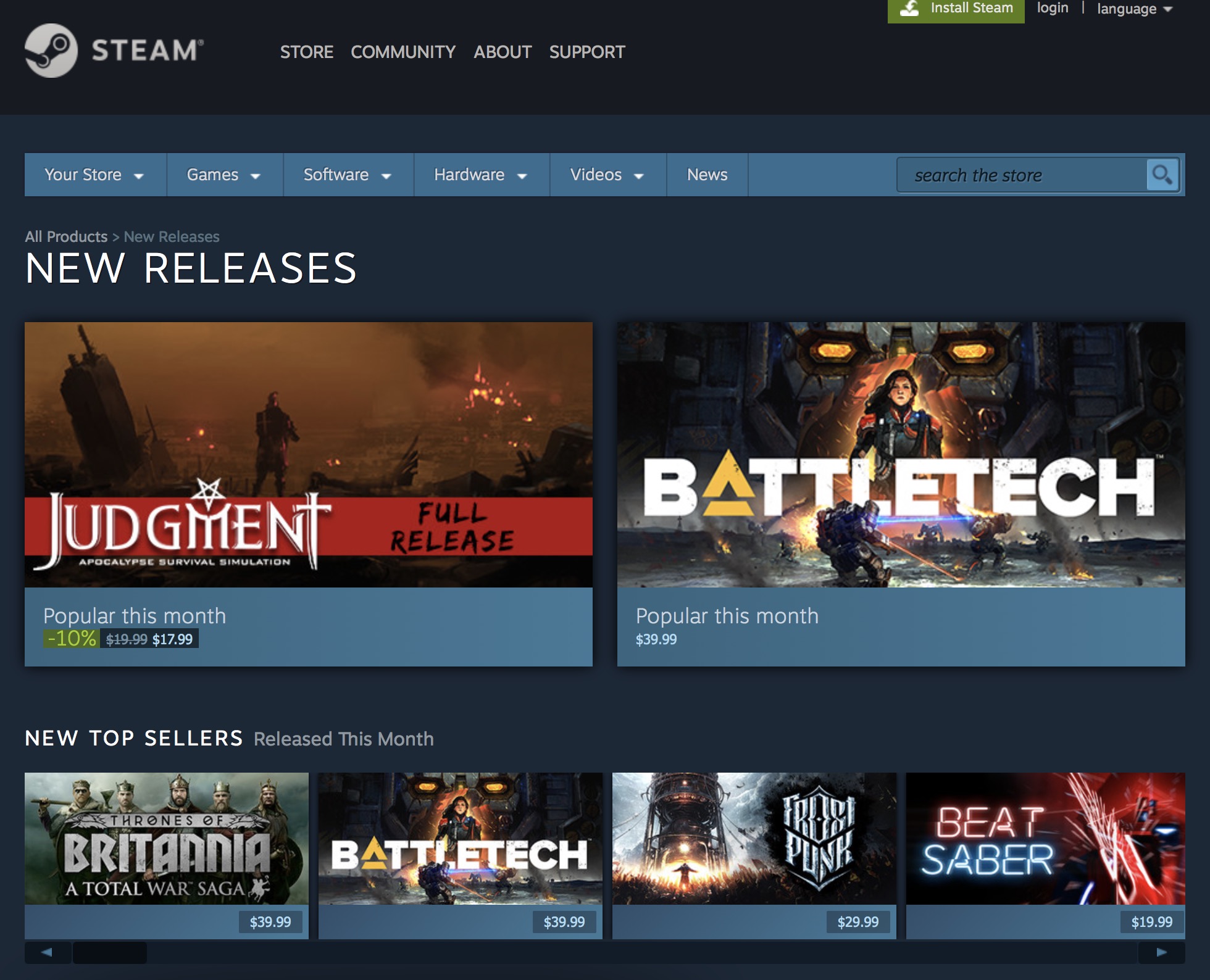The width and height of the screenshot is (1210, 980).
Task: Expand the Videos dropdown
Action: (608, 175)
